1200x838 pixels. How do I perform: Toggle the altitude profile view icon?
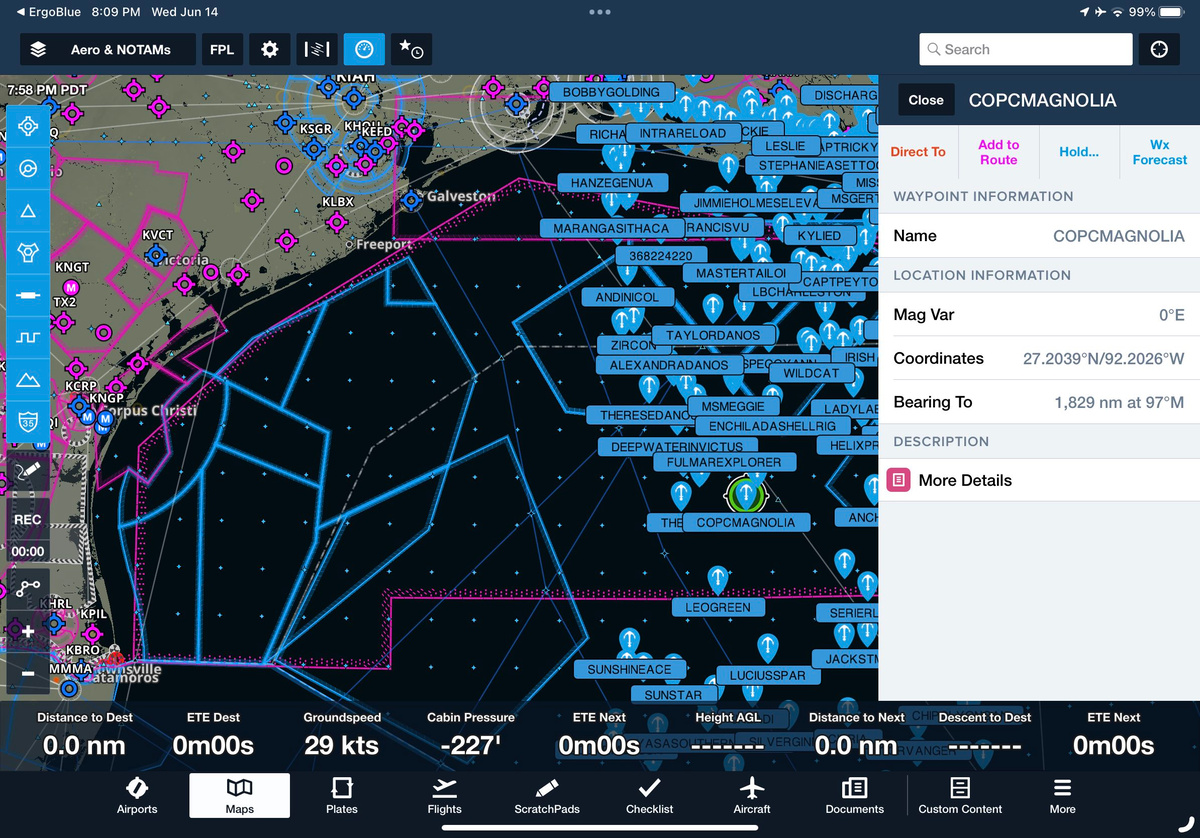click(317, 48)
